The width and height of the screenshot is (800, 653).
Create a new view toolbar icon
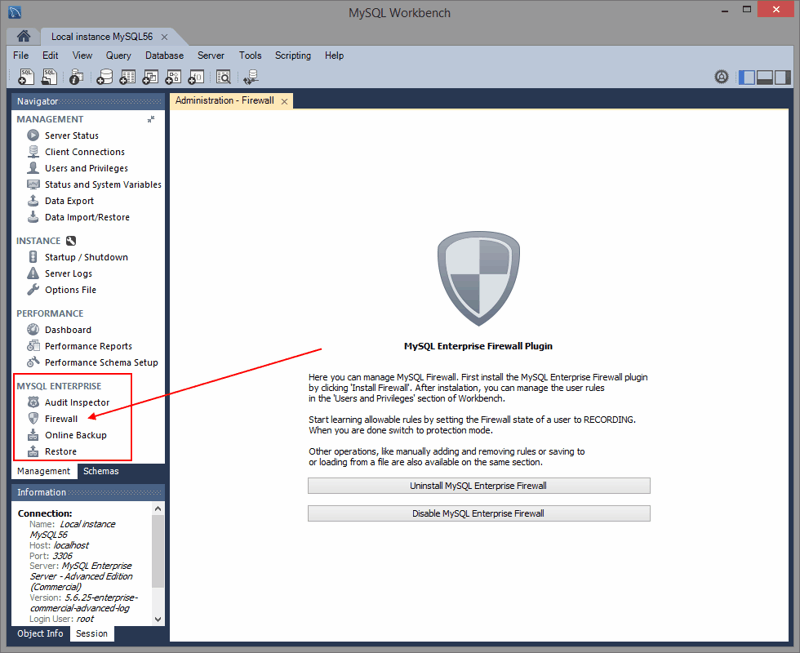pos(150,77)
